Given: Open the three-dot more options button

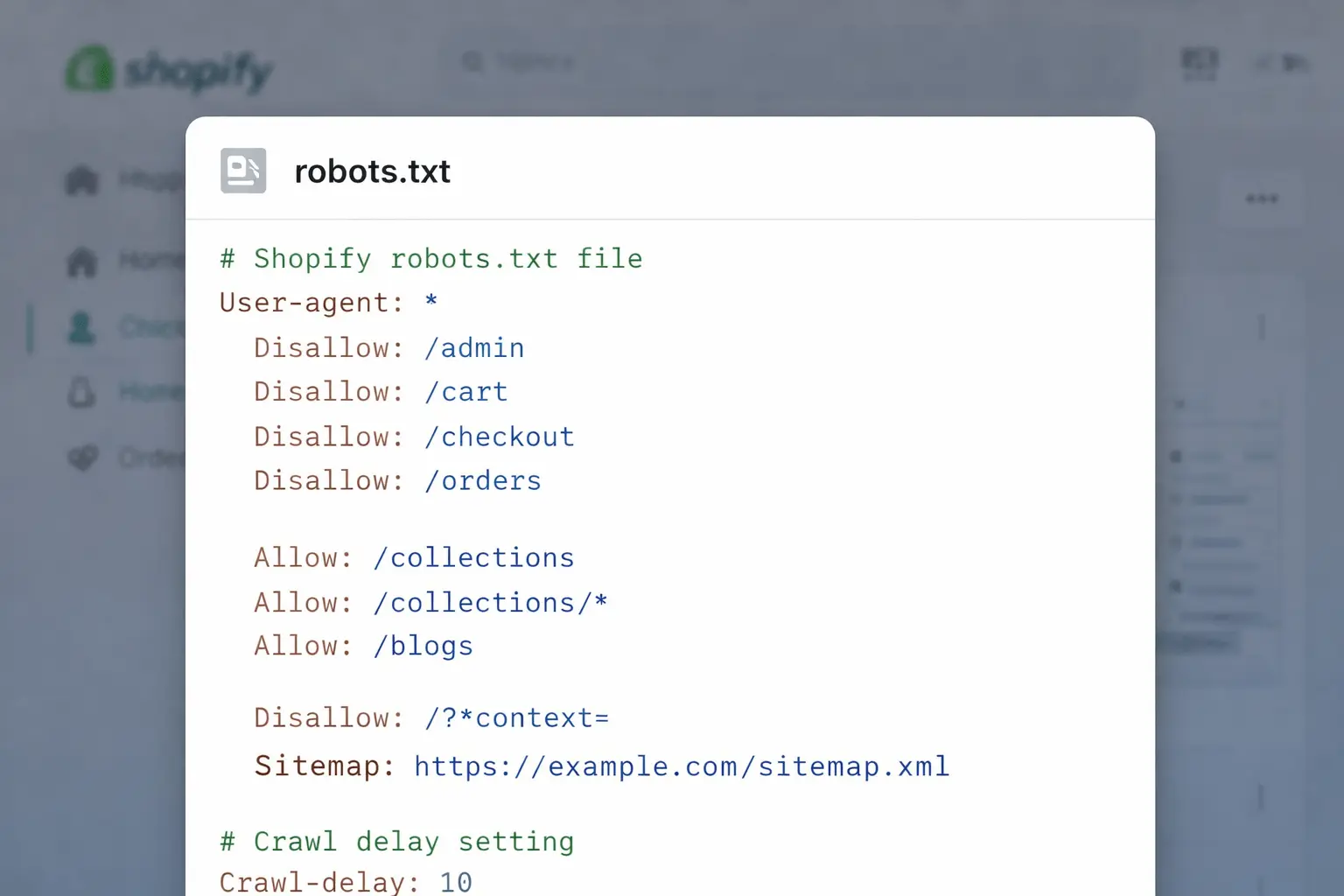Looking at the screenshot, I should 1261,199.
